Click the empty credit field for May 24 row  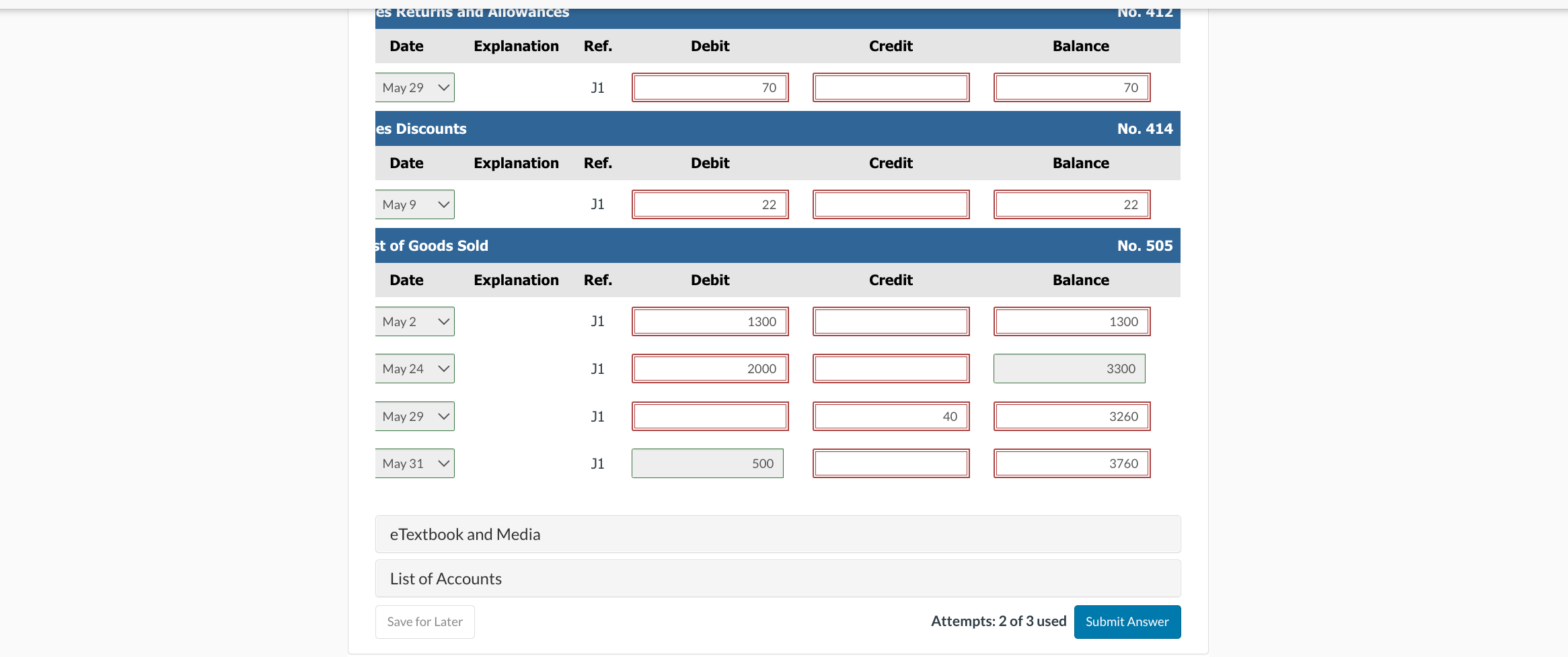[x=891, y=369]
